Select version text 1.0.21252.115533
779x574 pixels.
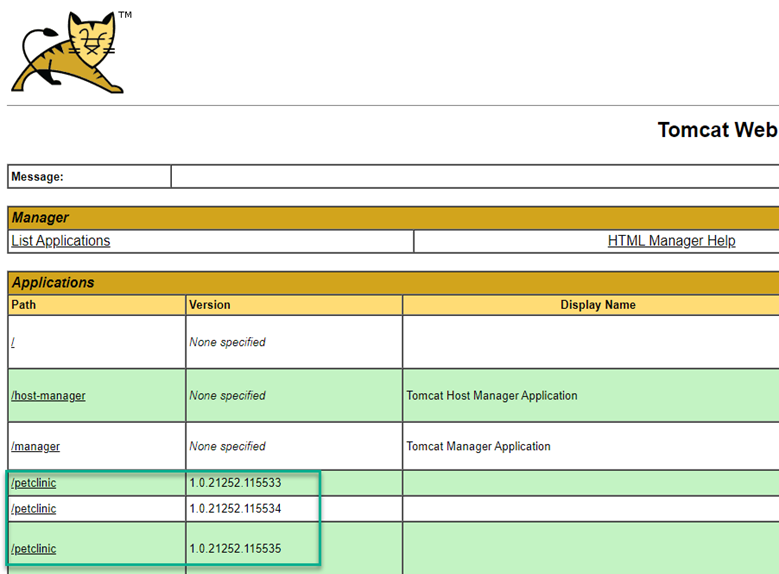[x=235, y=483]
